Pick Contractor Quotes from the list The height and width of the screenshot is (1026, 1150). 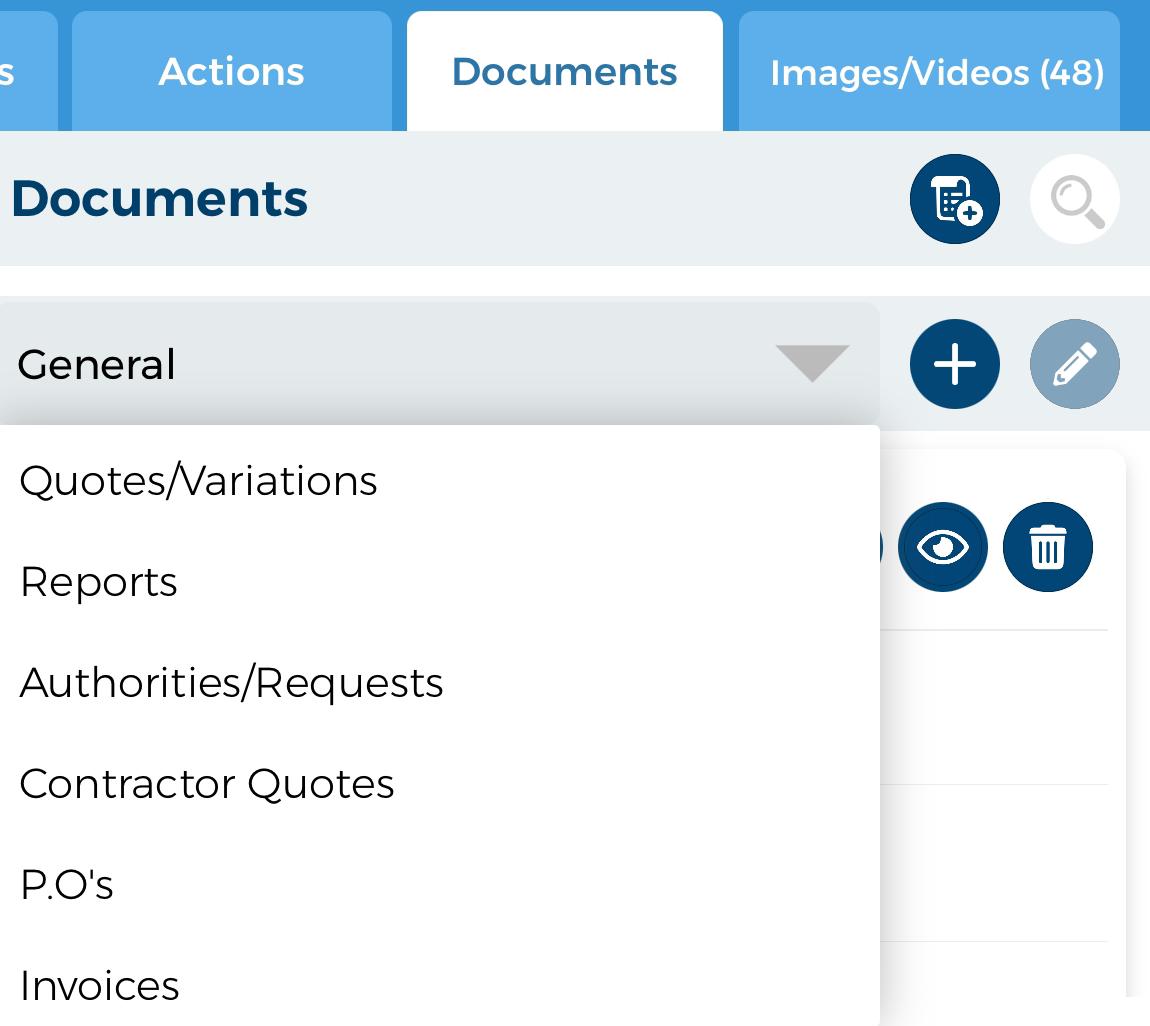point(207,784)
